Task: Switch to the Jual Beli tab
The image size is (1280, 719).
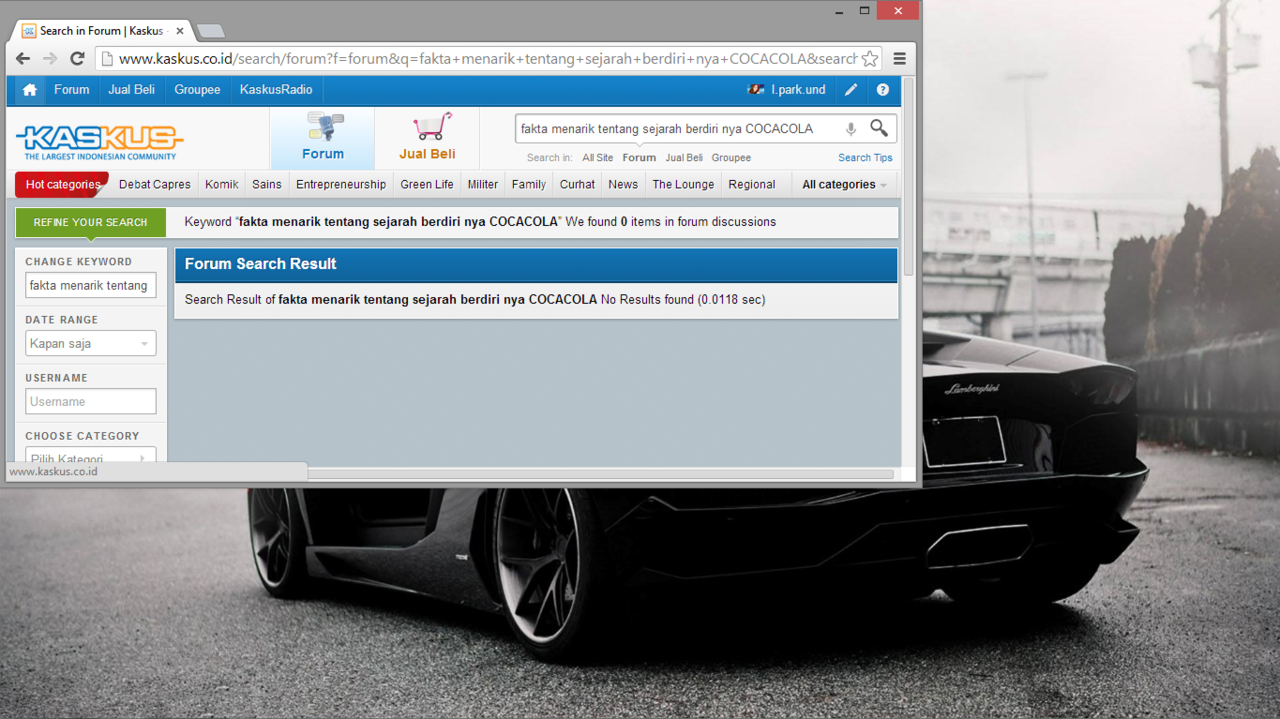Action: 427,138
